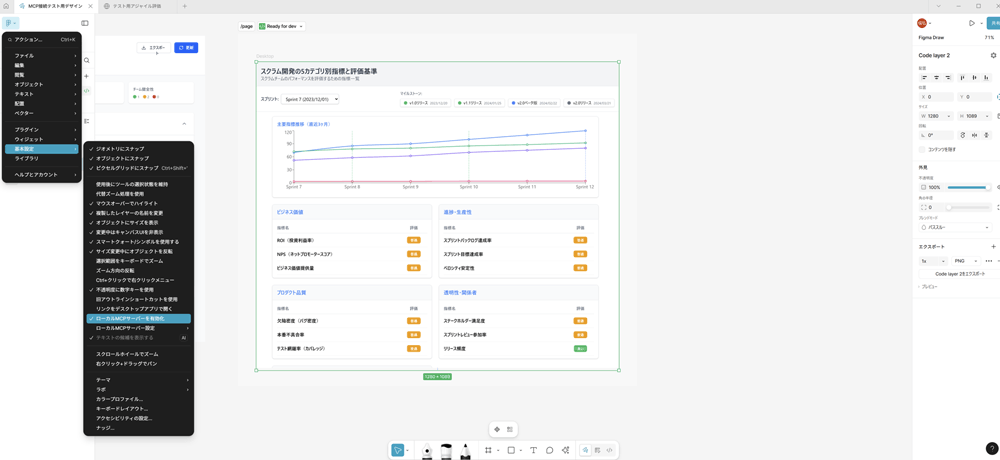Select the Rectangle shape tool
The width and height of the screenshot is (1000, 460).
pos(511,450)
